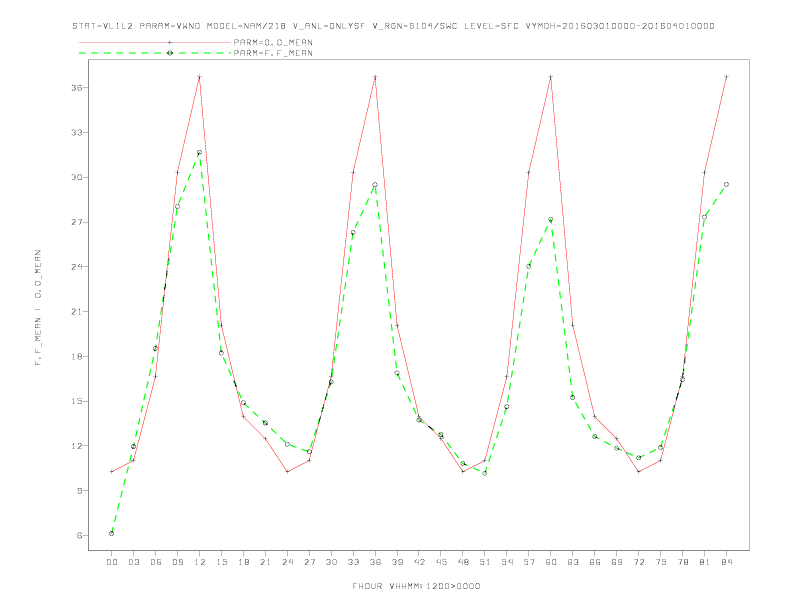Click x-axis forecast hour label 24

(x=287, y=562)
